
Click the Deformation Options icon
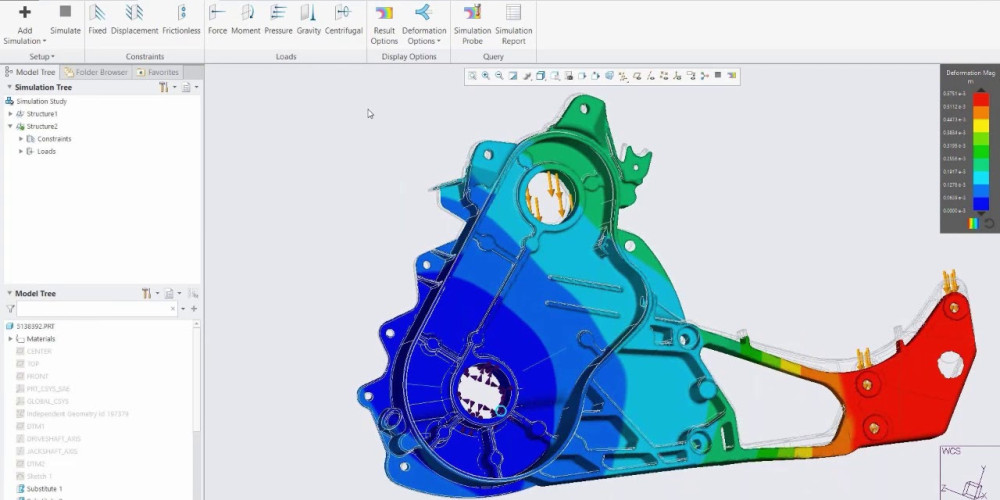pyautogui.click(x=423, y=12)
